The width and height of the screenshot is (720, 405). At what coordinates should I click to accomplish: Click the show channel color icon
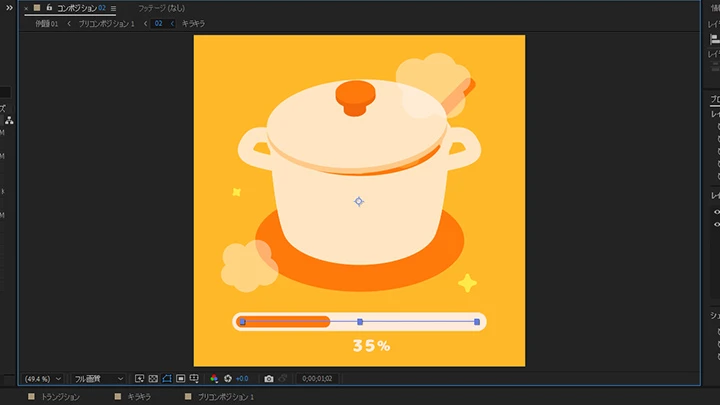tap(214, 379)
